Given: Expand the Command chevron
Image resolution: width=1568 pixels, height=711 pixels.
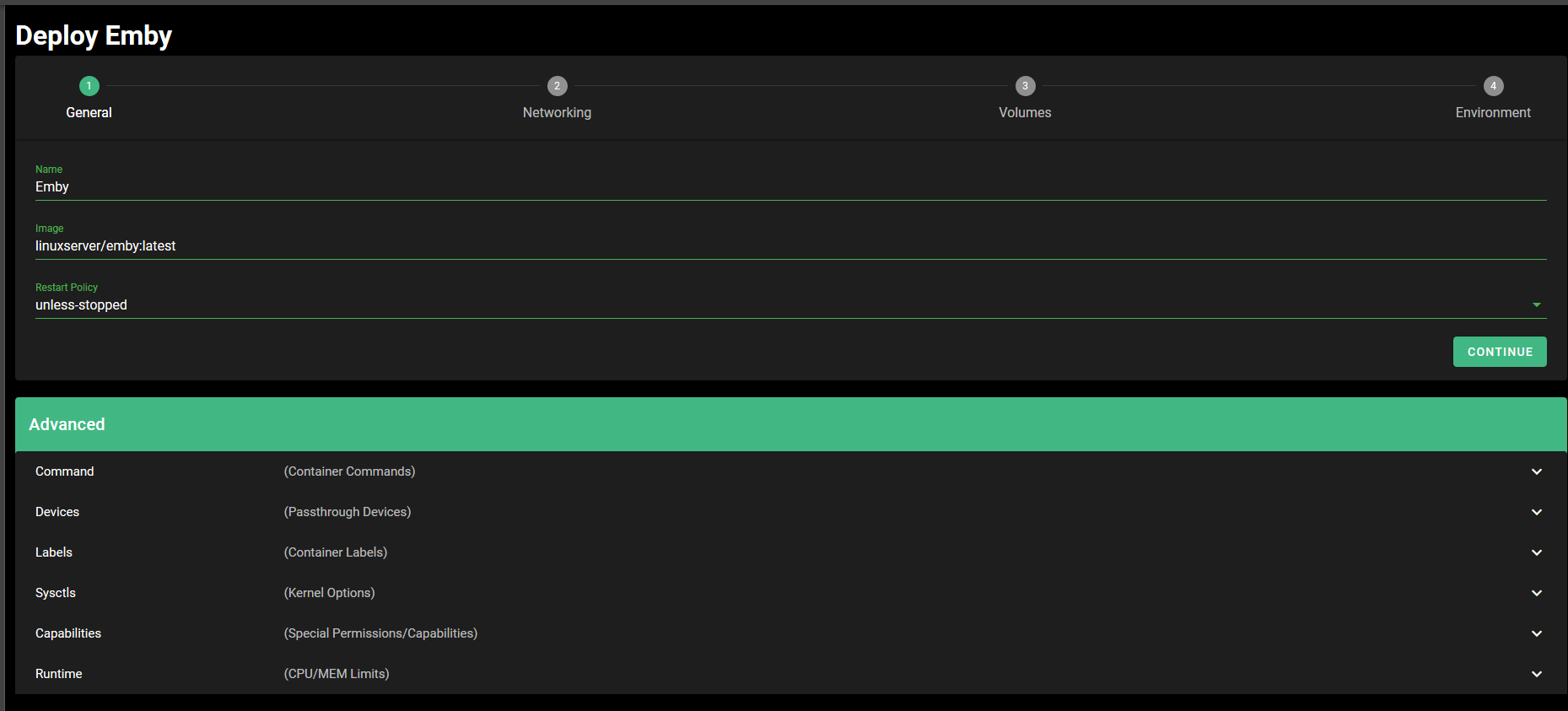Looking at the screenshot, I should 1537,471.
